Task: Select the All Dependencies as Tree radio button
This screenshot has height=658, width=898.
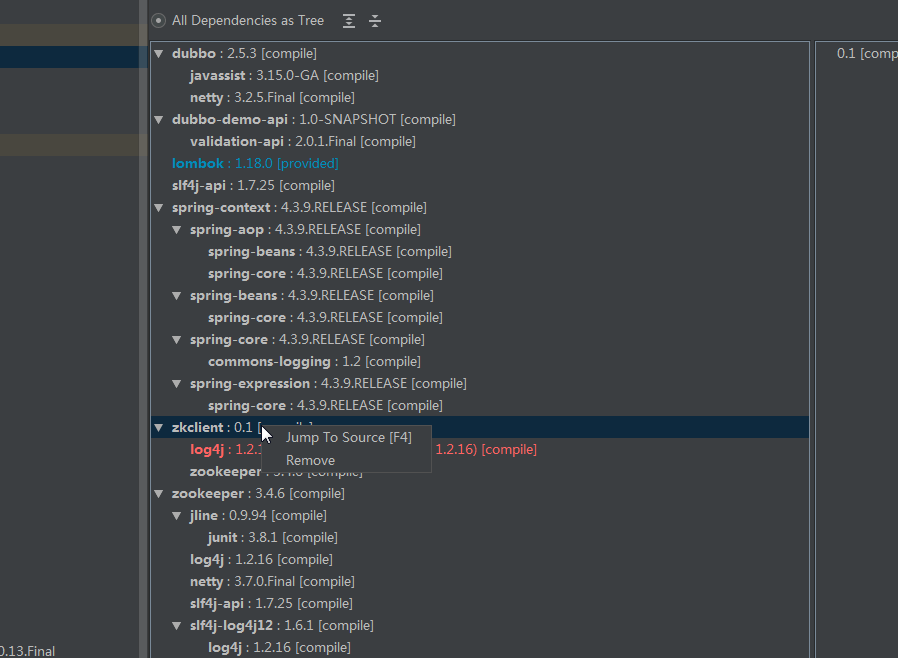Action: [x=159, y=21]
